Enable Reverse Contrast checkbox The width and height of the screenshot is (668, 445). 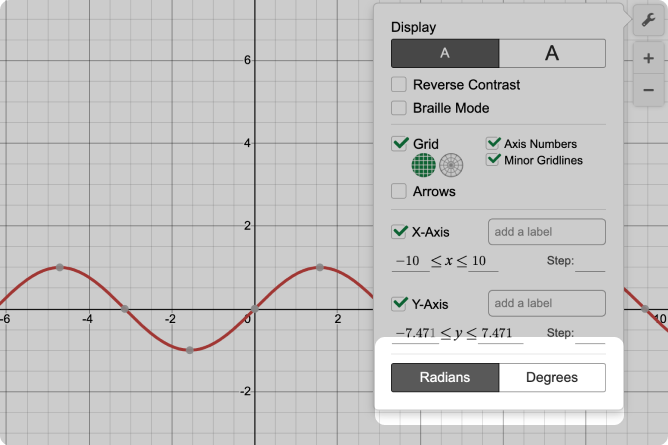(x=399, y=85)
